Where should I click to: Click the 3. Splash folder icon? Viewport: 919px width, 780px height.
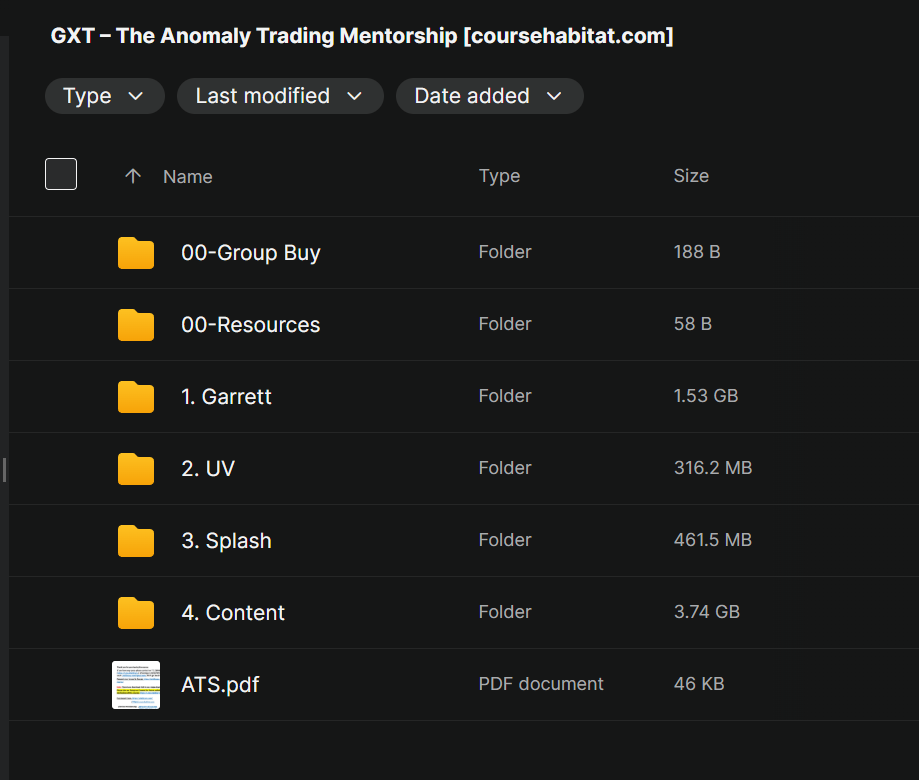click(x=136, y=541)
